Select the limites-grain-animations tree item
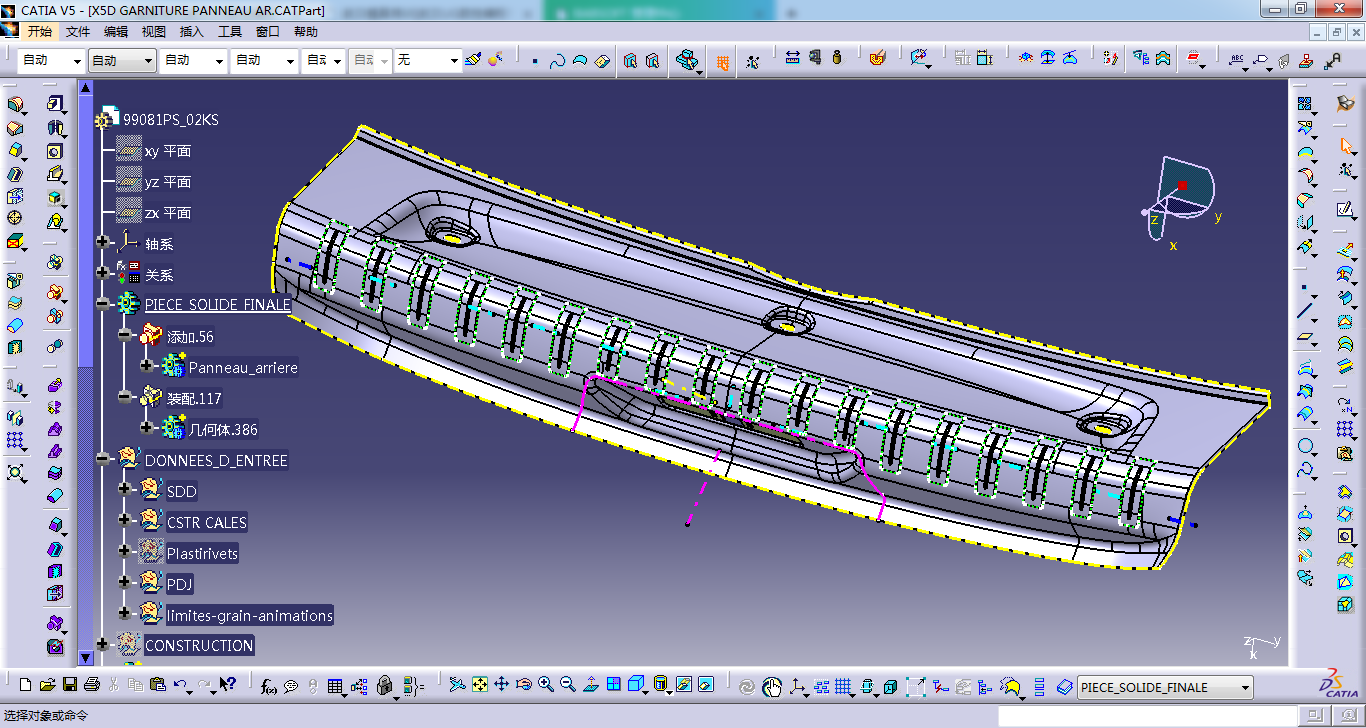 coord(250,615)
